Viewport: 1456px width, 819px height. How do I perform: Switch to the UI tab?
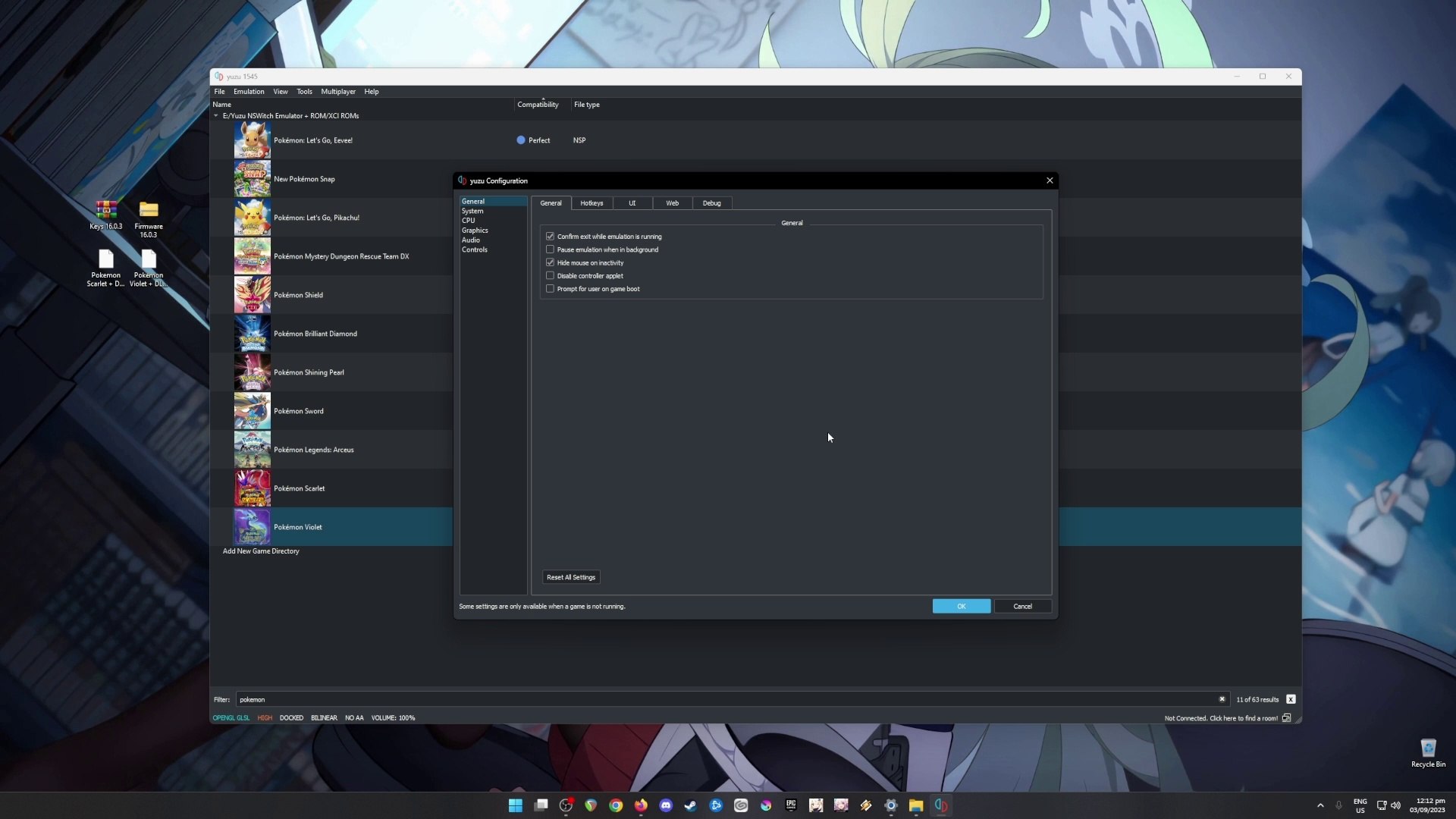click(631, 203)
